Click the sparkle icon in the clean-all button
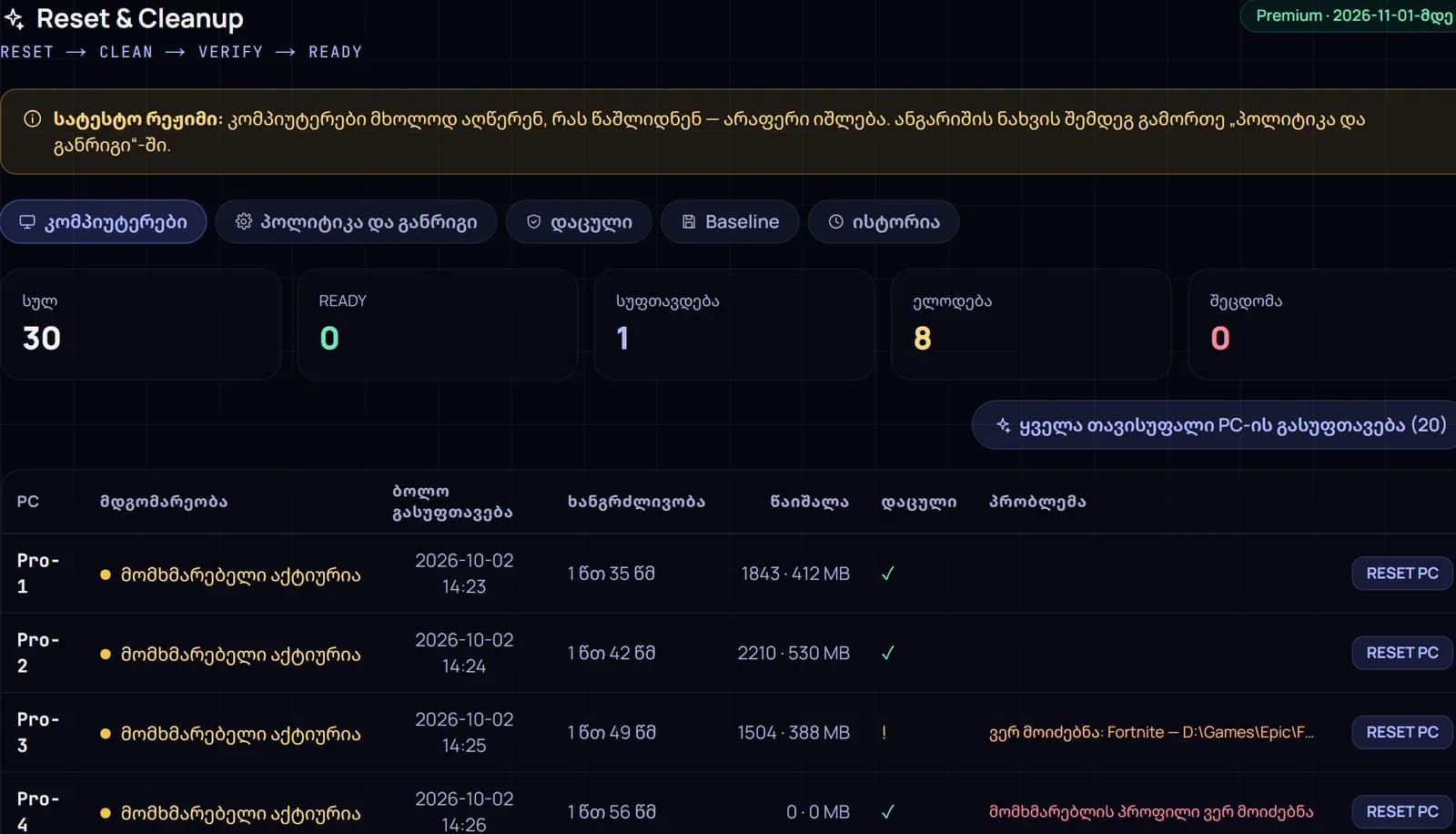This screenshot has width=1456, height=834. point(1003,425)
